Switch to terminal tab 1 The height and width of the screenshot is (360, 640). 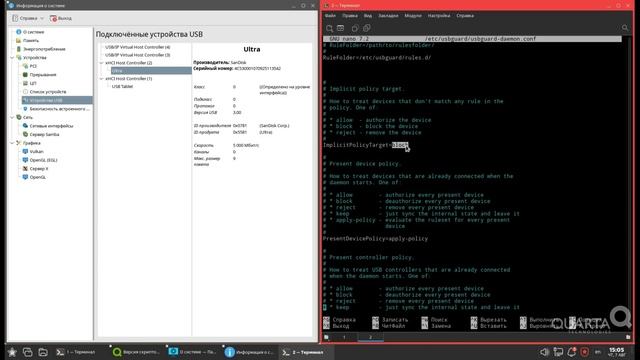click(344, 337)
